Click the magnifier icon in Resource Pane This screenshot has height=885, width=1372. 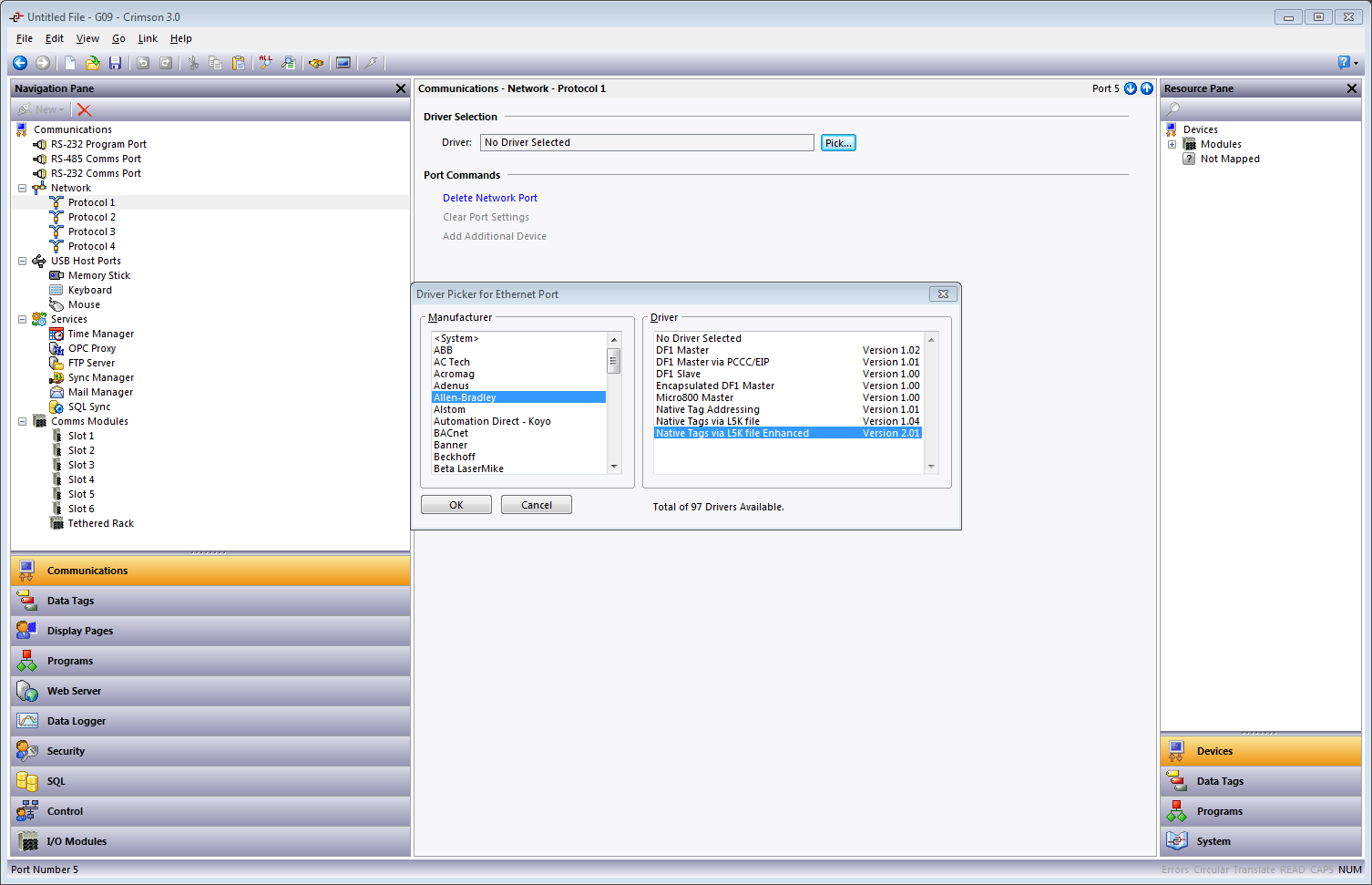pyautogui.click(x=1173, y=109)
